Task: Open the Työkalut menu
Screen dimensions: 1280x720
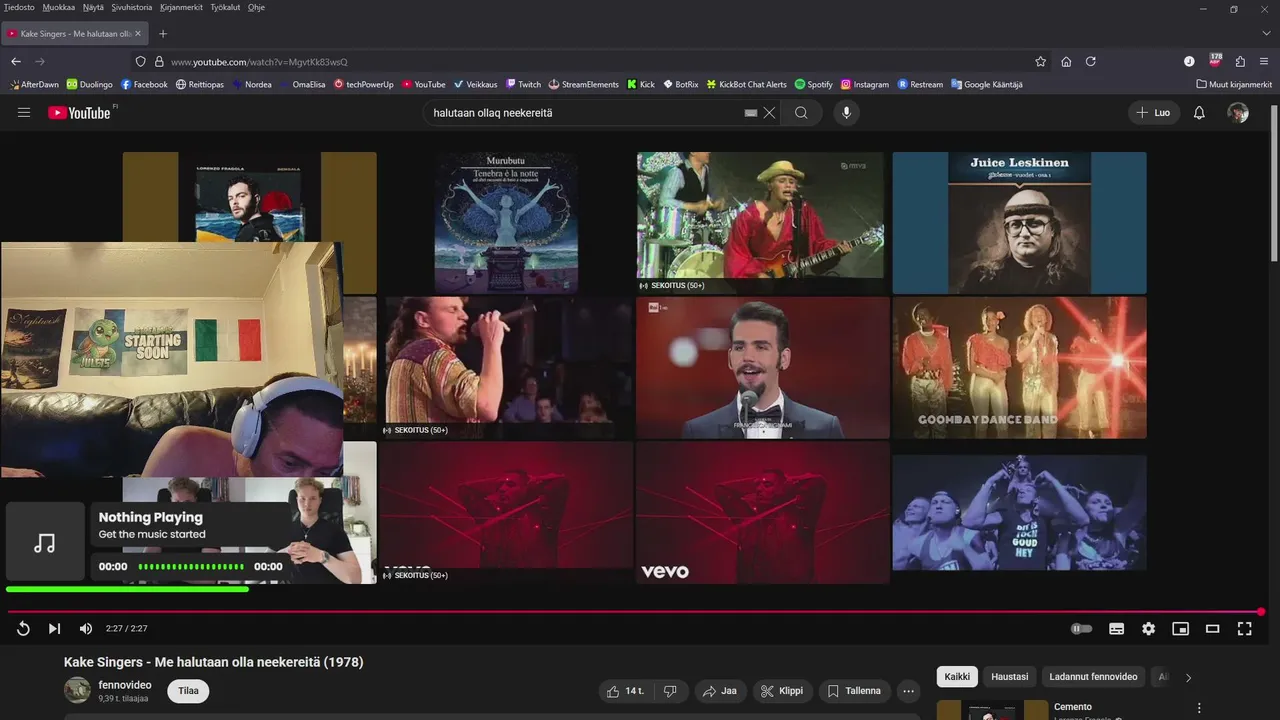Action: point(225,7)
